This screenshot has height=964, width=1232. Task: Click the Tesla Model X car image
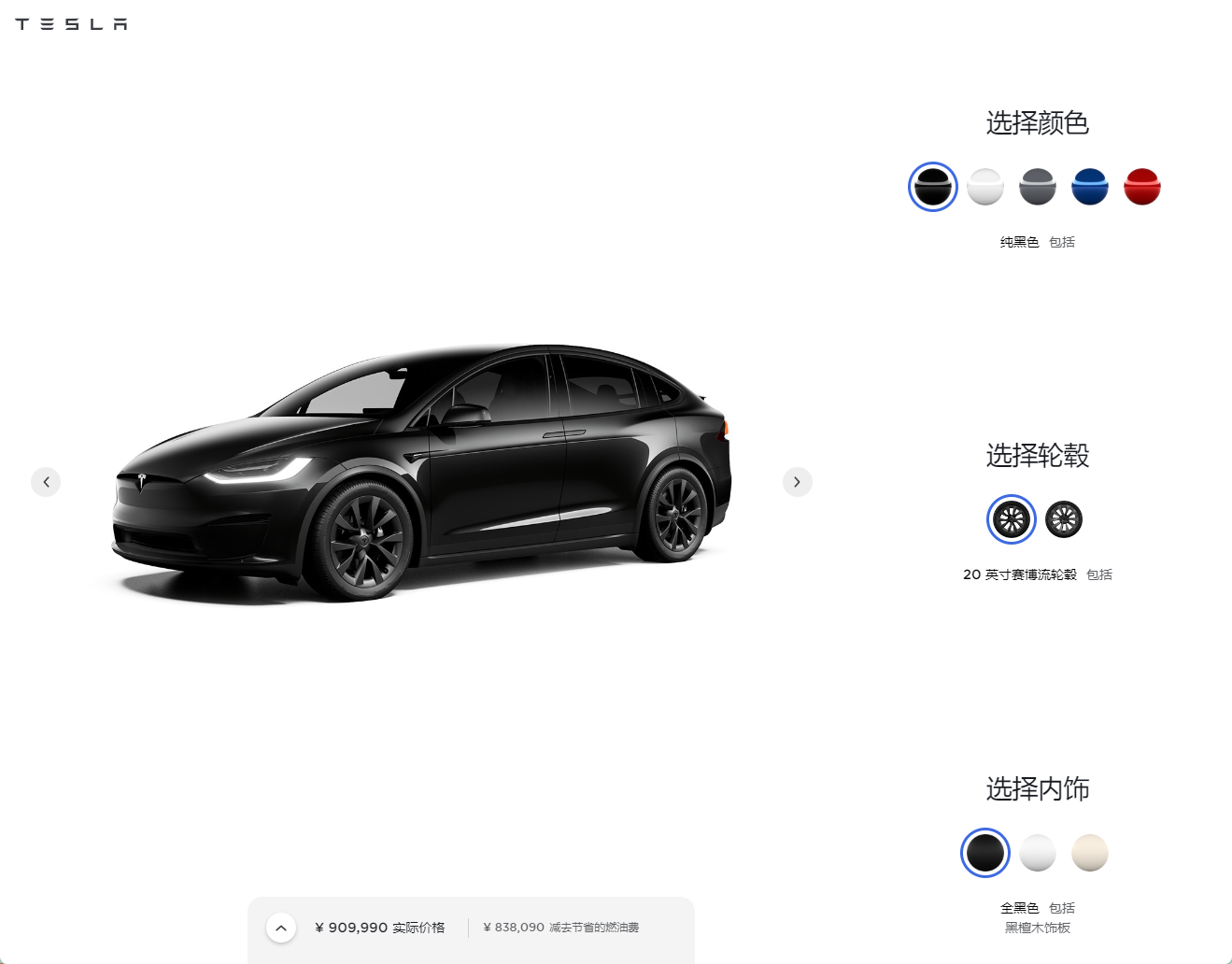pyautogui.click(x=420, y=473)
